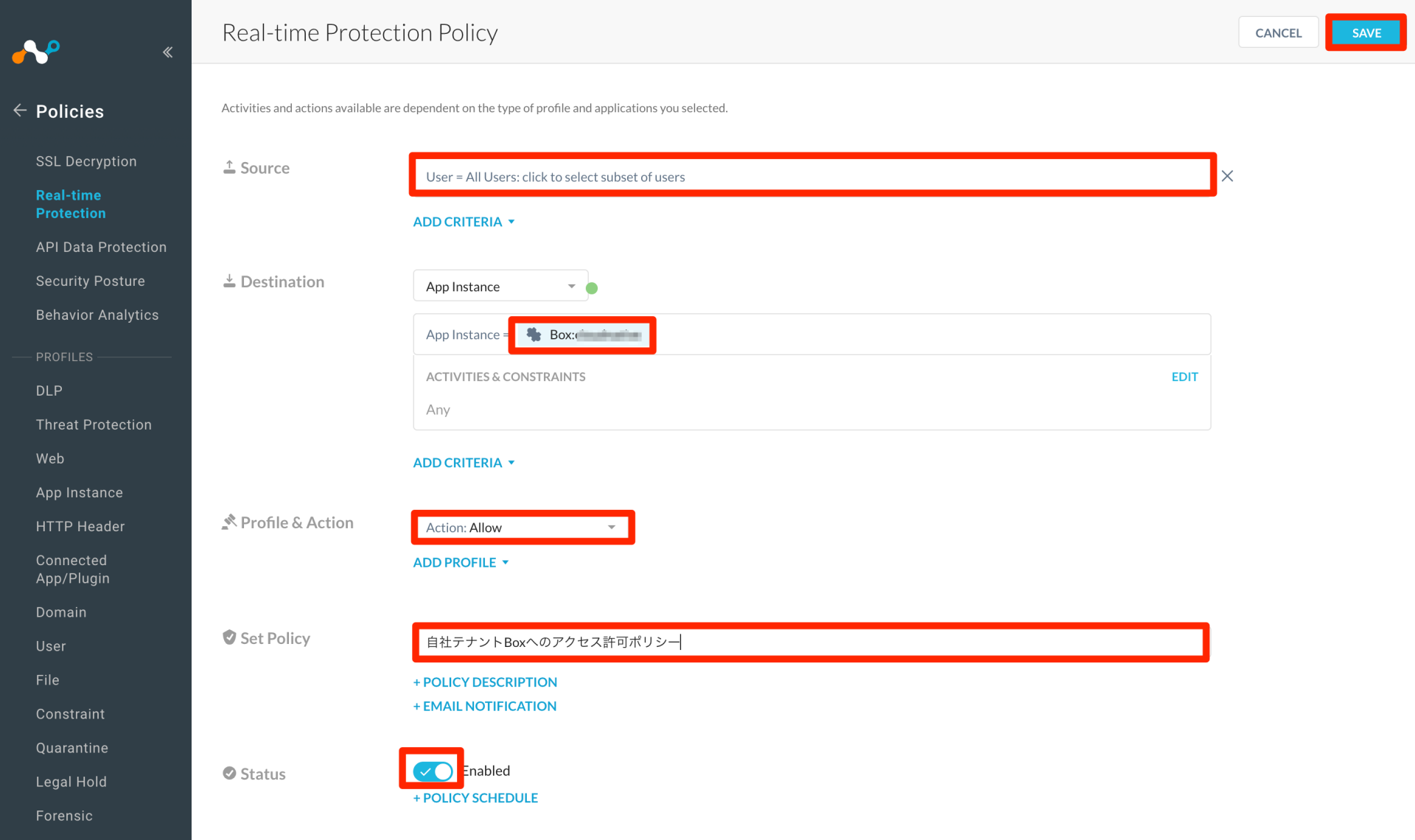Open the Action: Allow dropdown
This screenshot has width=1415, height=840.
(x=522, y=527)
